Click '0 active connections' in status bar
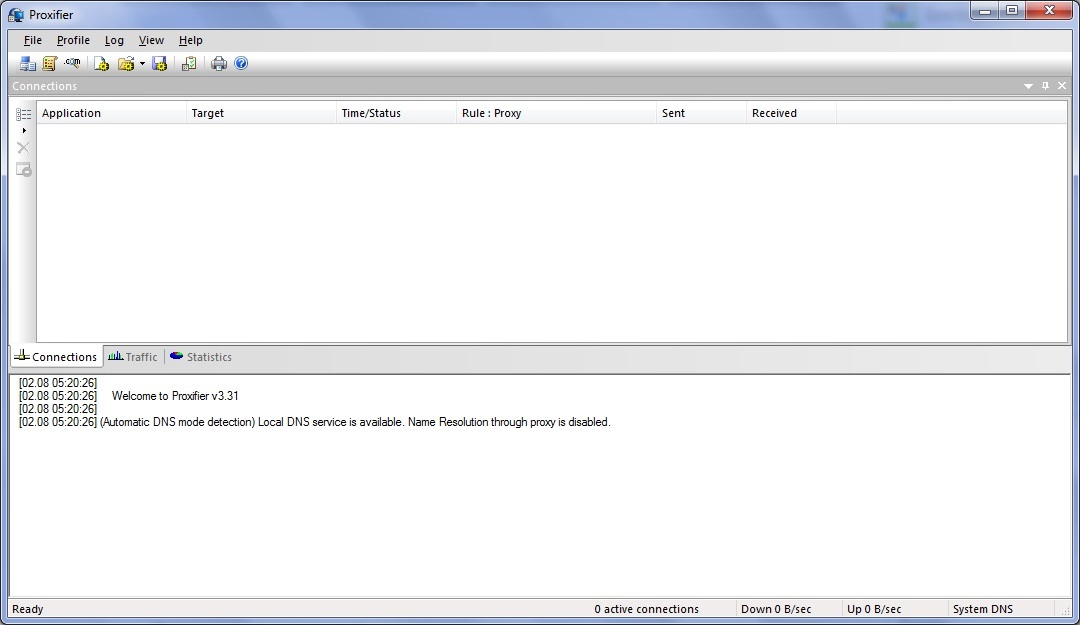Screen dimensions: 1080x625 [x=647, y=609]
